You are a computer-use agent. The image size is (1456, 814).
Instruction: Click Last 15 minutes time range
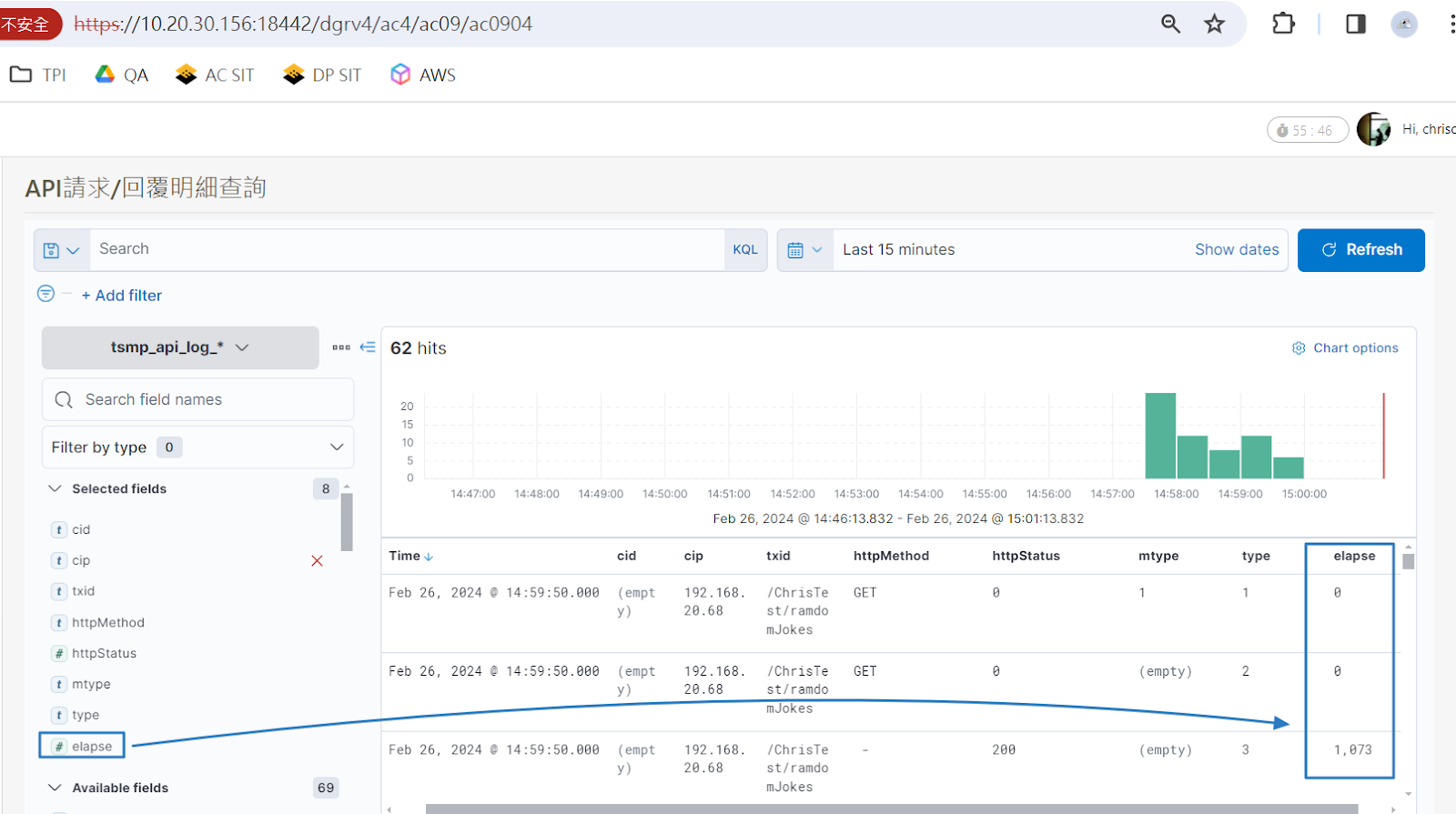click(898, 249)
